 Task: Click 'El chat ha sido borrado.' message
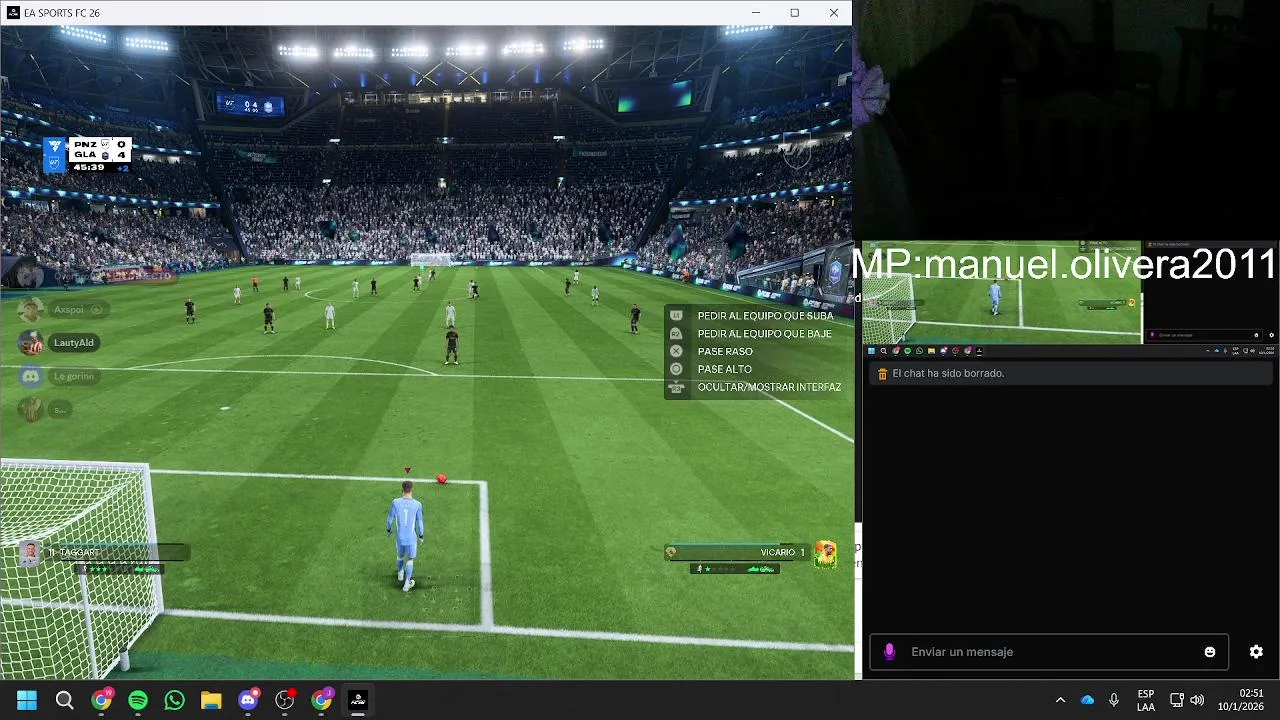coord(948,373)
